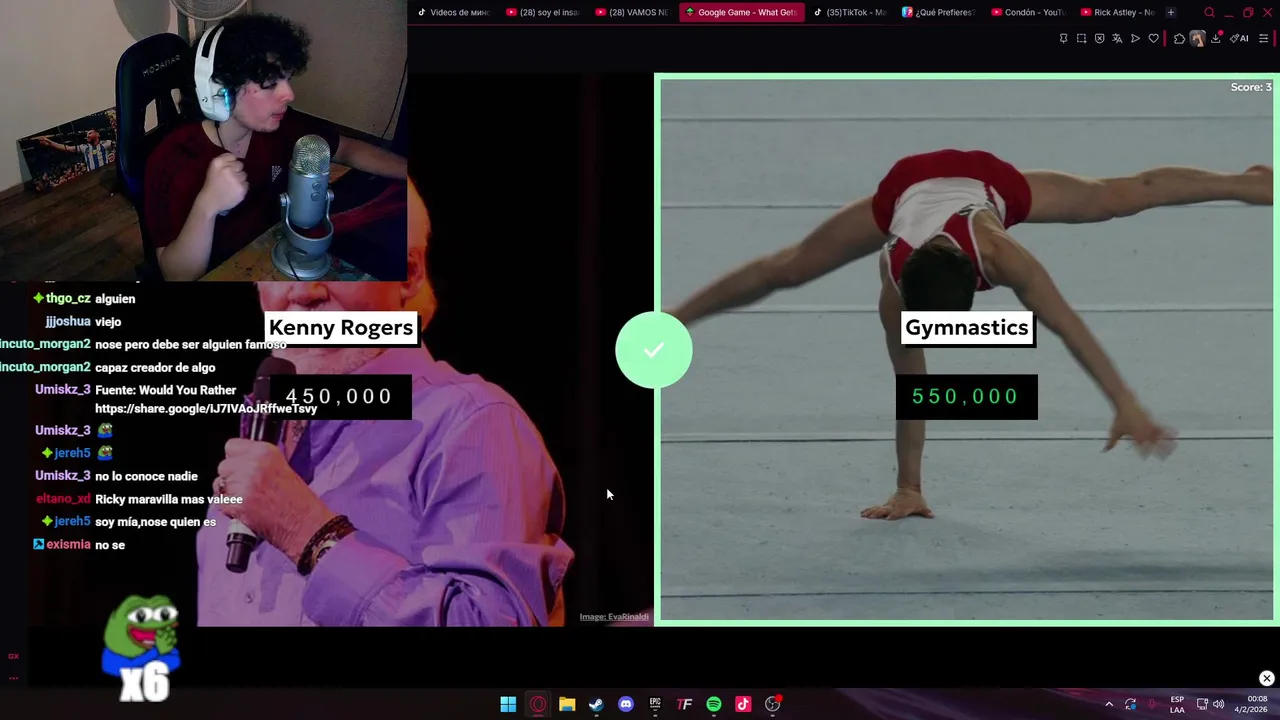Select the 'Google Game - What Gets' tab
1280x720 pixels.
tap(741, 12)
